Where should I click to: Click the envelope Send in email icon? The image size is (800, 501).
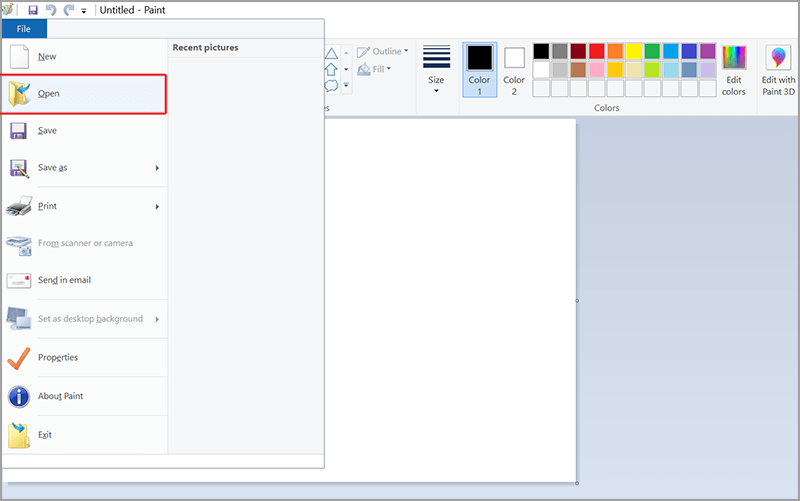pyautogui.click(x=19, y=281)
